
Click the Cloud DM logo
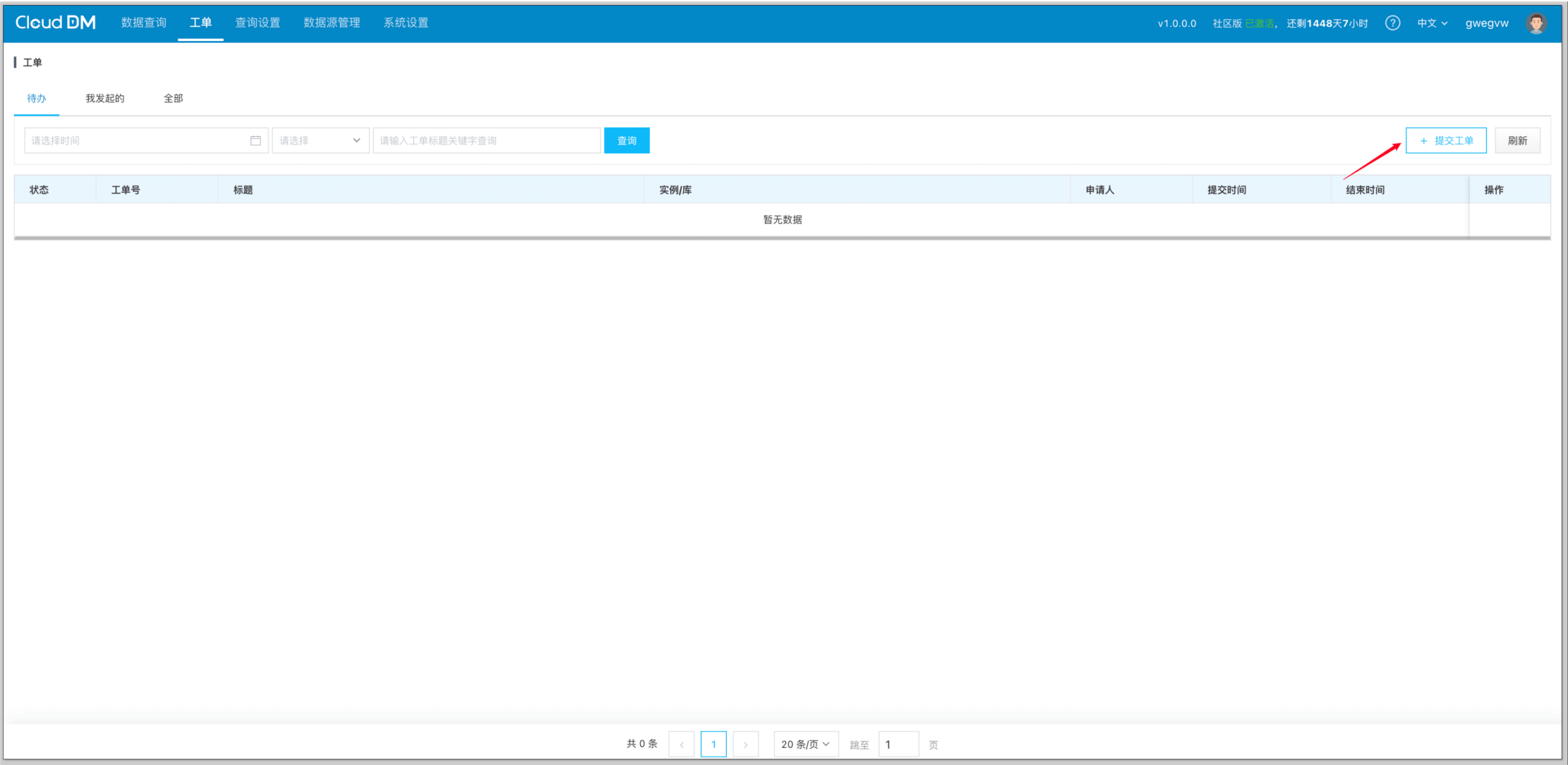(x=55, y=23)
